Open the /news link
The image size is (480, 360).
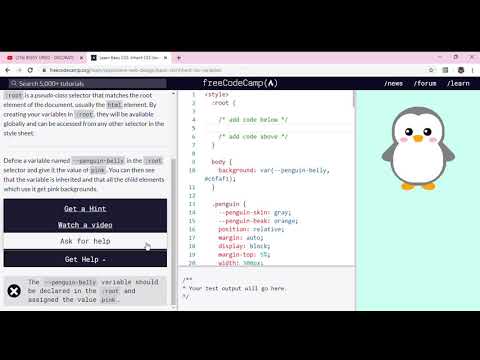(393, 83)
